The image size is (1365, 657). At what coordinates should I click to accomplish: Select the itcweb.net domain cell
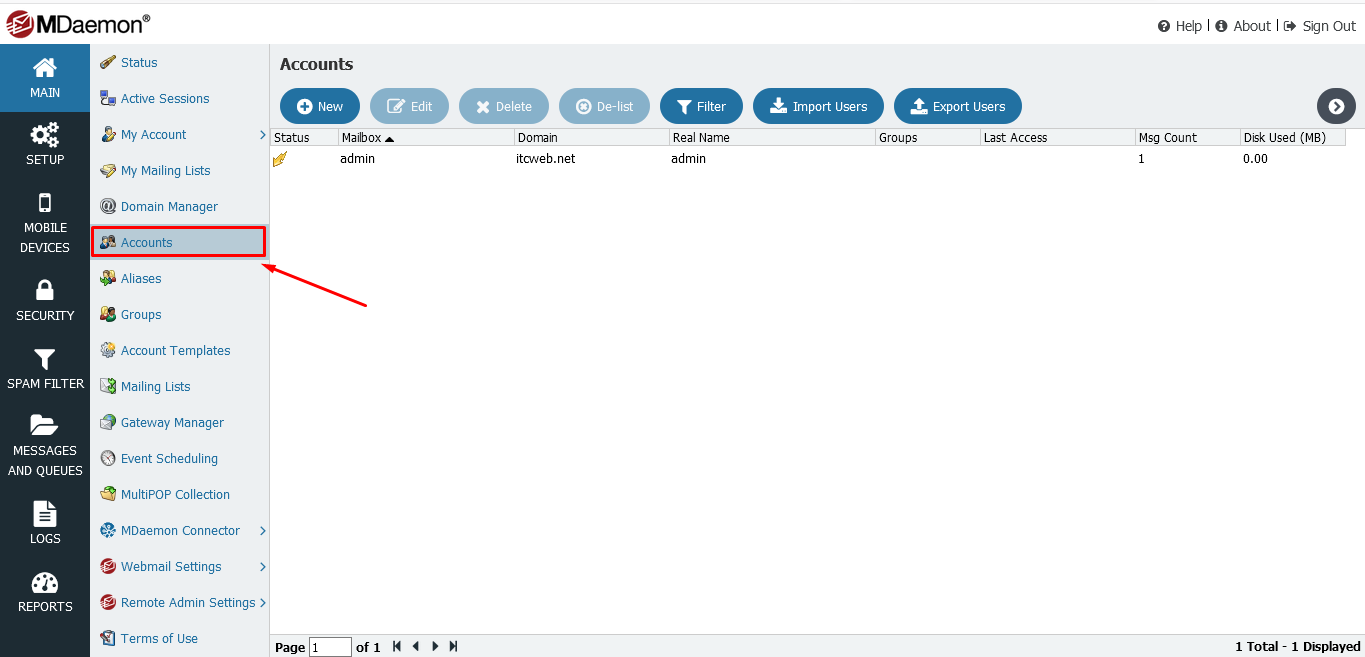pos(546,158)
